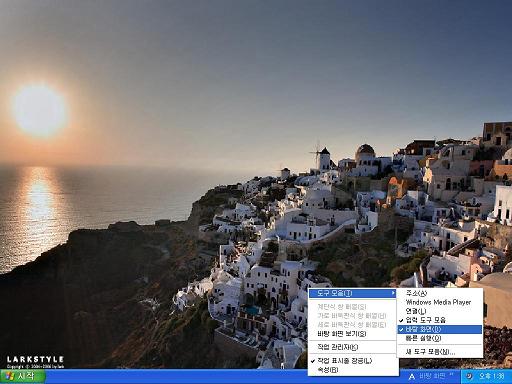This screenshot has width=512, height=384.
Task: Click the system tray icon beside the clock
Action: pyautogui.click(x=469, y=376)
